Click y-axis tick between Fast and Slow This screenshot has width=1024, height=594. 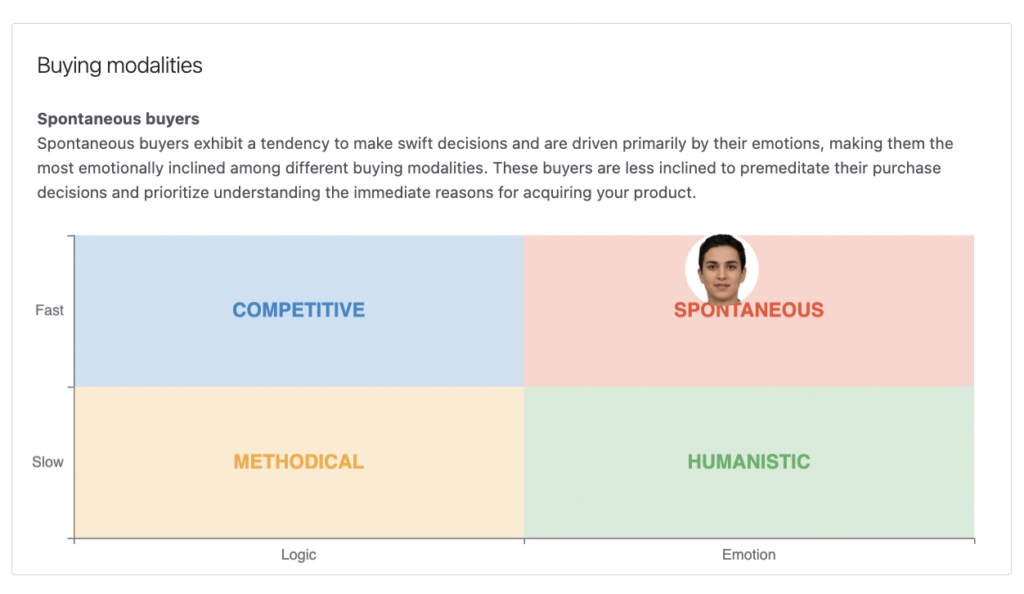point(71,387)
